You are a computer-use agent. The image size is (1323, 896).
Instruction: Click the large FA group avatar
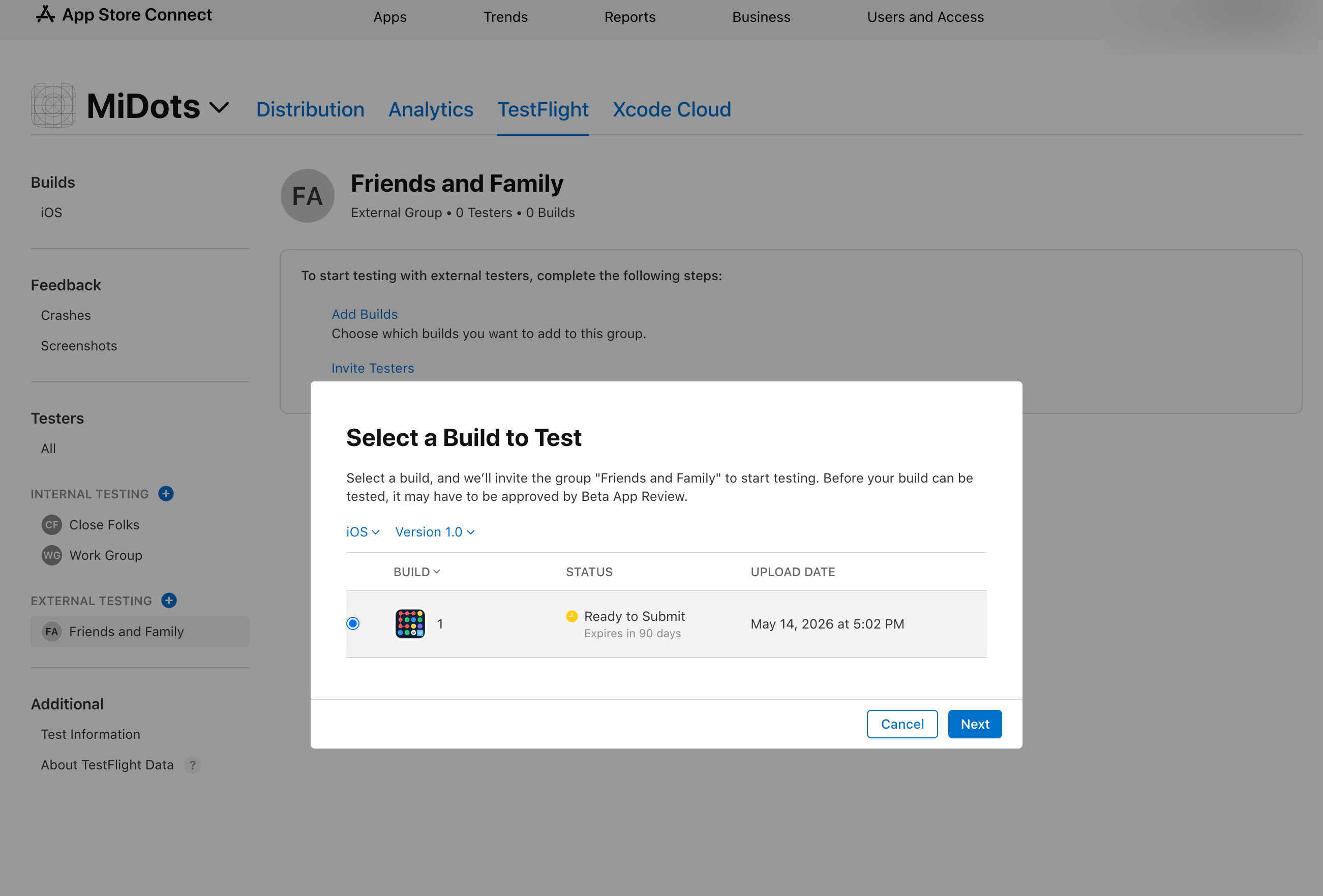[x=308, y=196]
